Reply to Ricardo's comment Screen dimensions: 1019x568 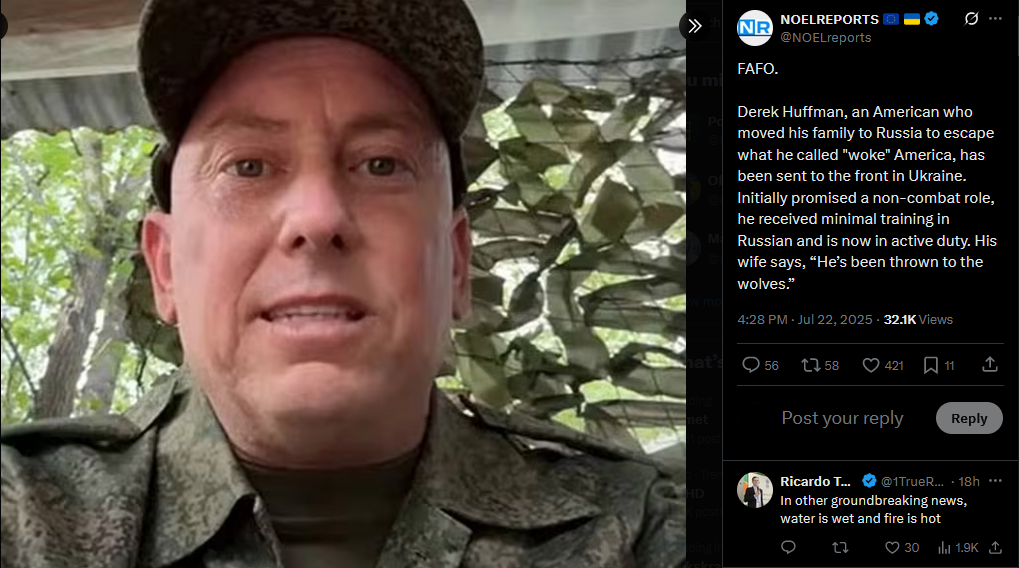point(788,547)
